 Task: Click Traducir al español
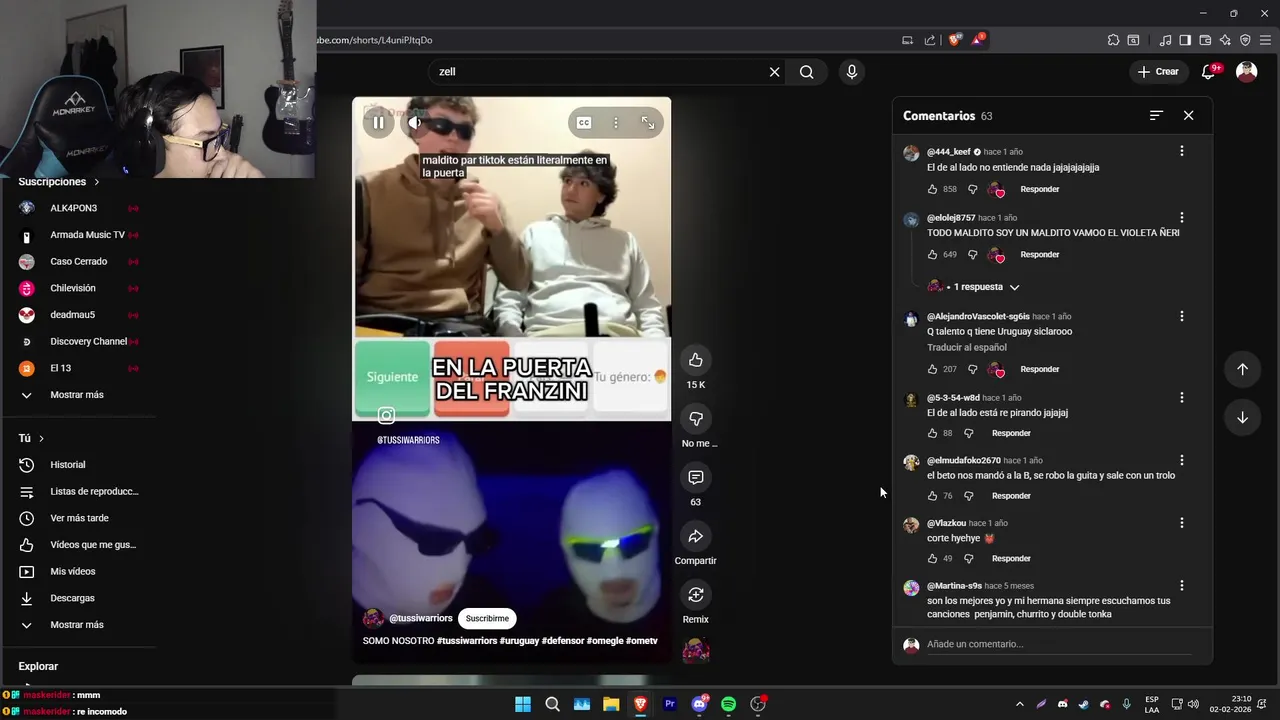click(966, 348)
